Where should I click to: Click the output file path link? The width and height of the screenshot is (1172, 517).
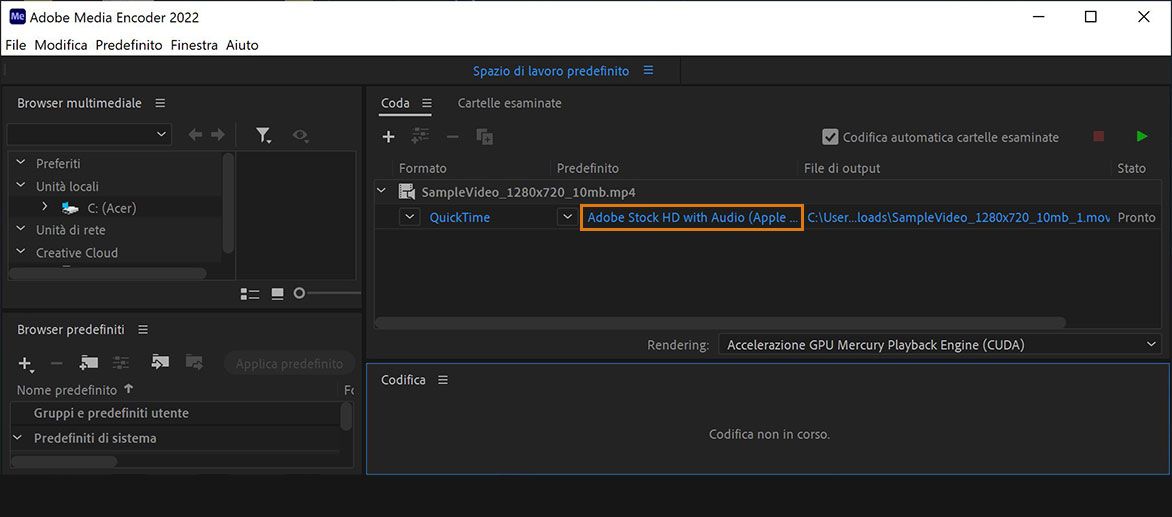pyautogui.click(x=958, y=217)
